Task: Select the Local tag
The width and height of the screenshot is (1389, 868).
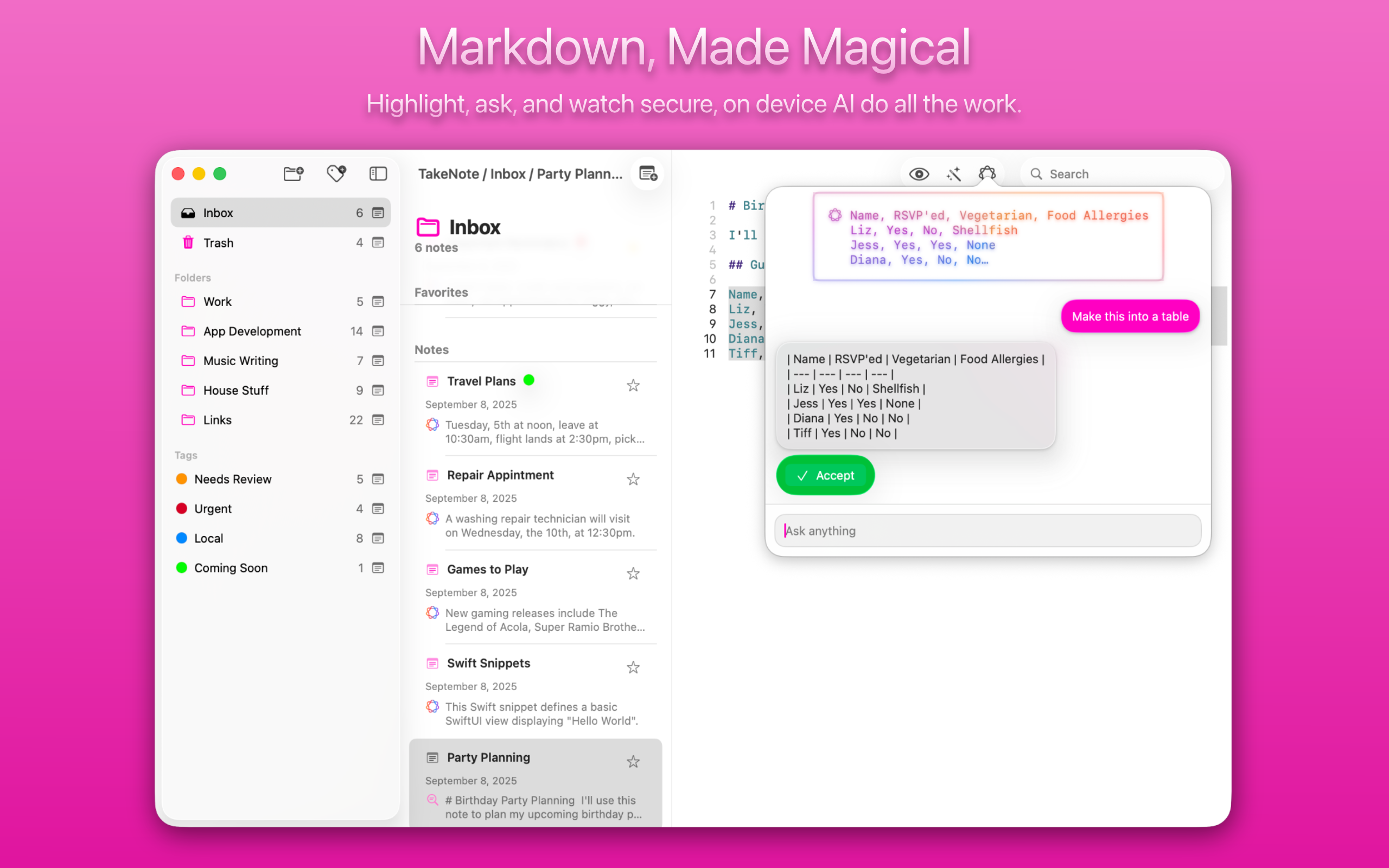Action: (280, 539)
